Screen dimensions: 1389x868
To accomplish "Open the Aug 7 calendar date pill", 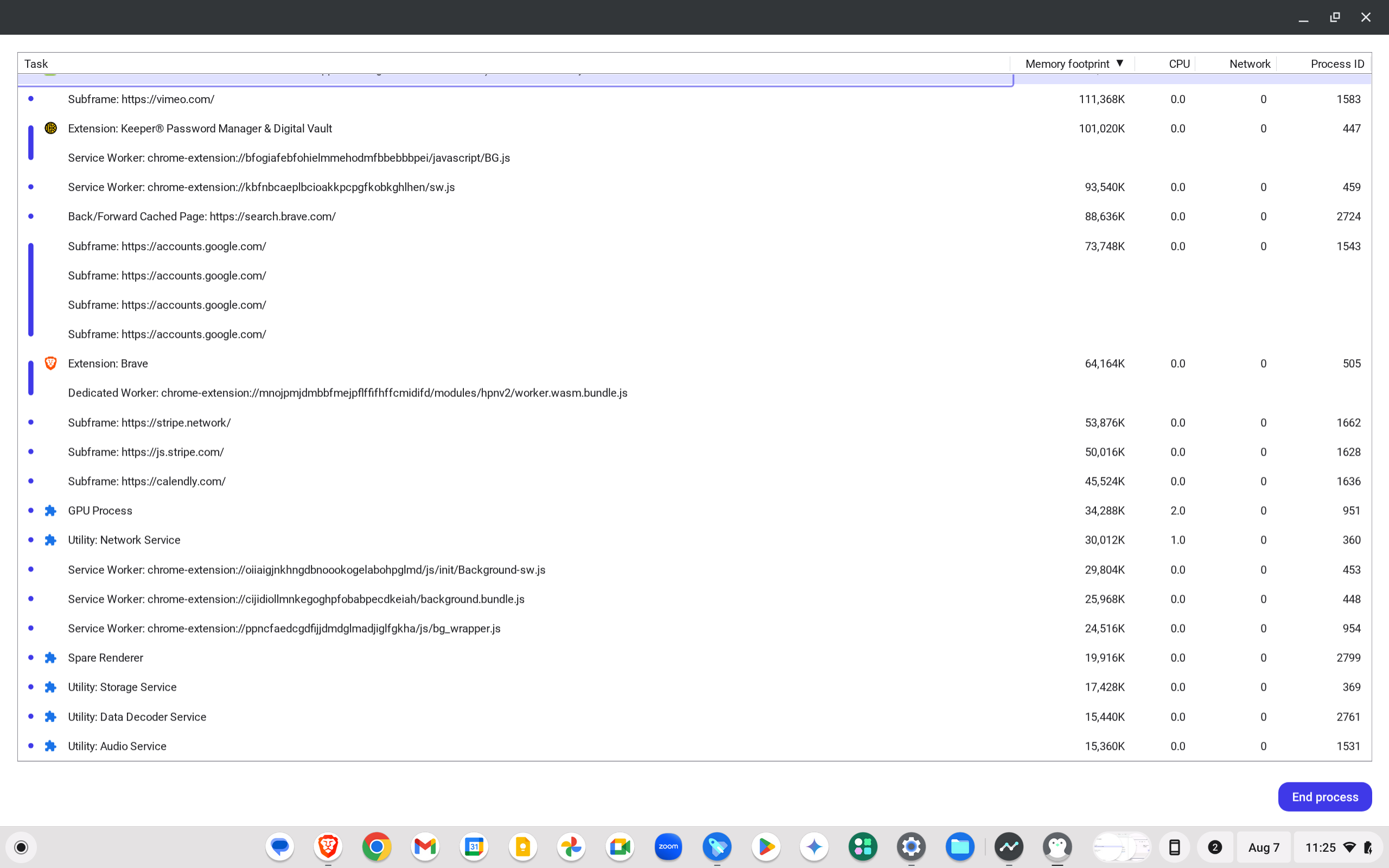I will (x=1263, y=847).
